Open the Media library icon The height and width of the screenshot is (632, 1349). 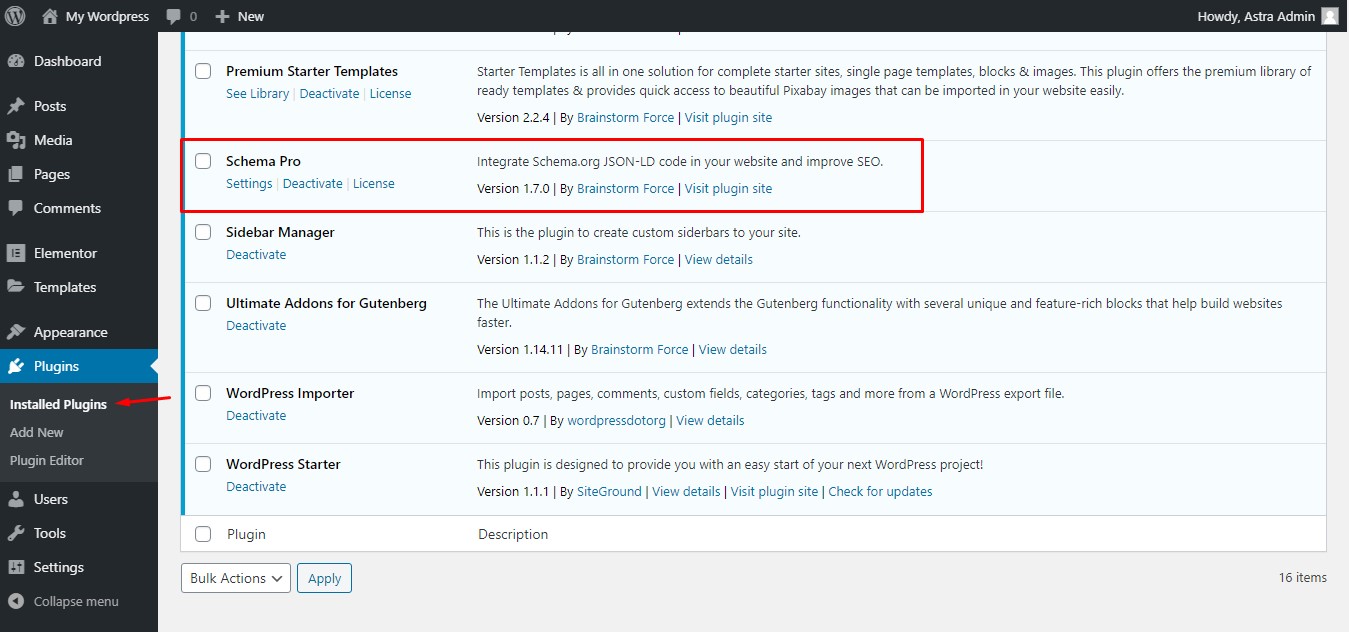coord(17,140)
